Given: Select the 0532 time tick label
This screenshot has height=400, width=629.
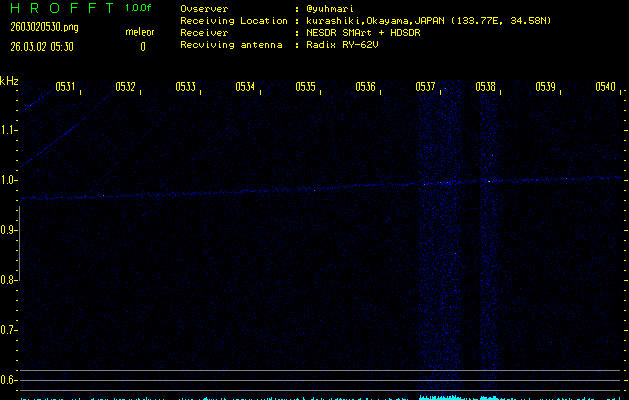Looking at the screenshot, I should coord(125,87).
